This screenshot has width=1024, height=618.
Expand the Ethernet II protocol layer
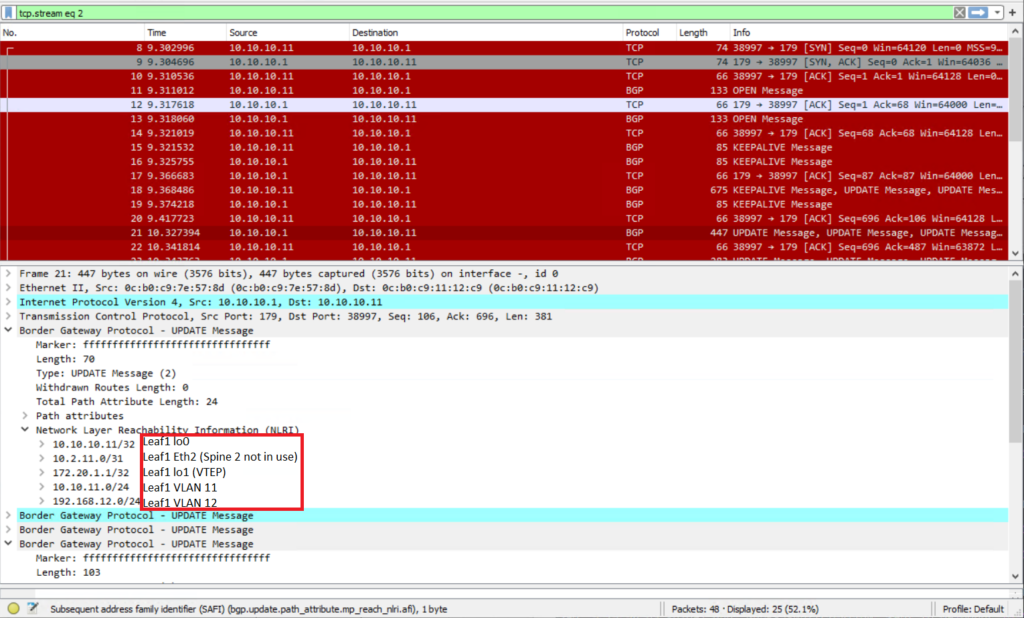tap(7, 287)
